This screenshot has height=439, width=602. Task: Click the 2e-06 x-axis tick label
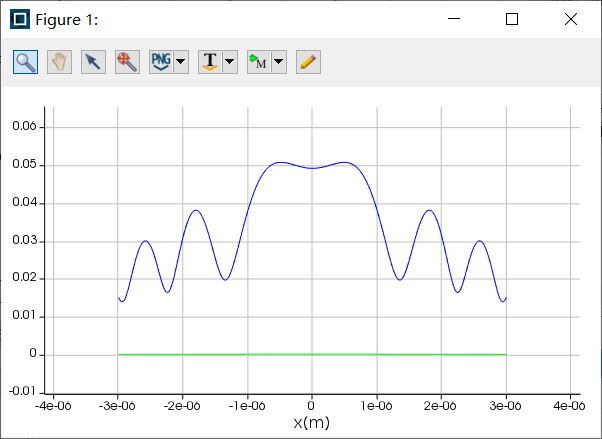(441, 406)
